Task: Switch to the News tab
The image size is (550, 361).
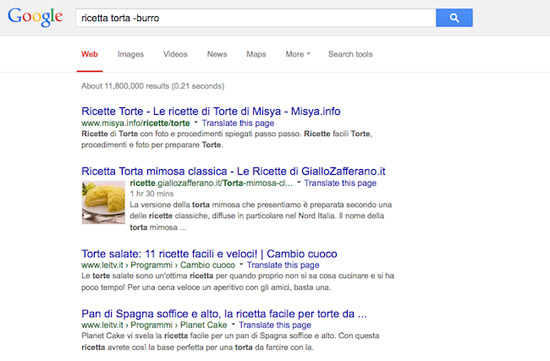Action: pyautogui.click(x=217, y=54)
